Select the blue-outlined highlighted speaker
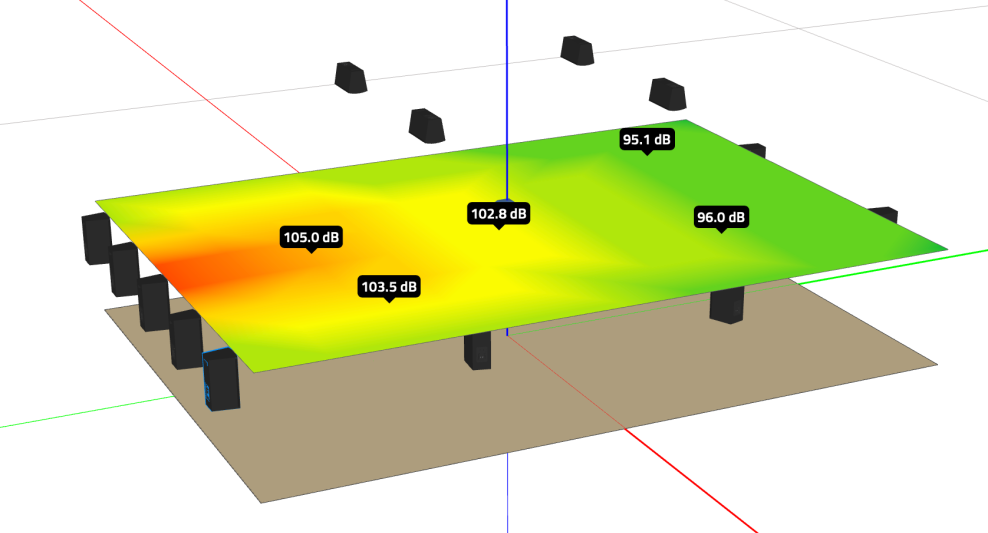This screenshot has width=988, height=533. [x=221, y=380]
